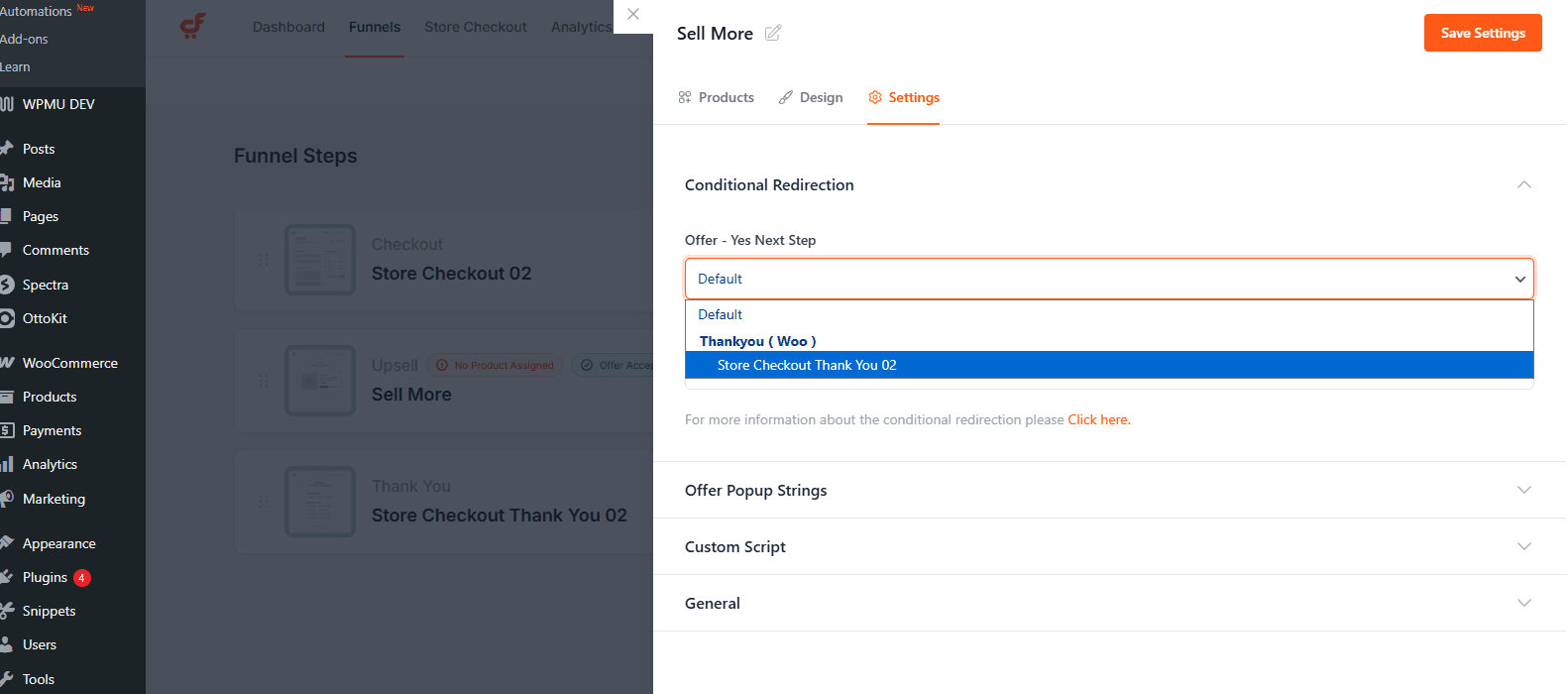
Task: Click the CartFlows logo icon
Action: 192,26
